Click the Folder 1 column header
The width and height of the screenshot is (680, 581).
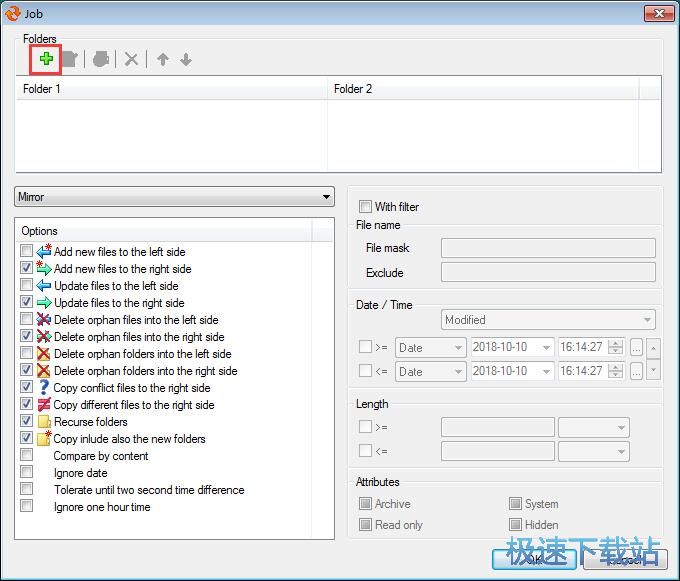tap(171, 89)
